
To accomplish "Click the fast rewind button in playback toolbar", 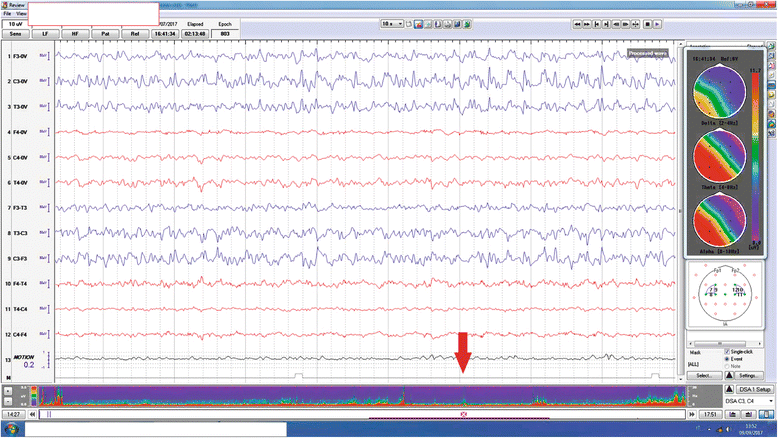I will (x=577, y=22).
